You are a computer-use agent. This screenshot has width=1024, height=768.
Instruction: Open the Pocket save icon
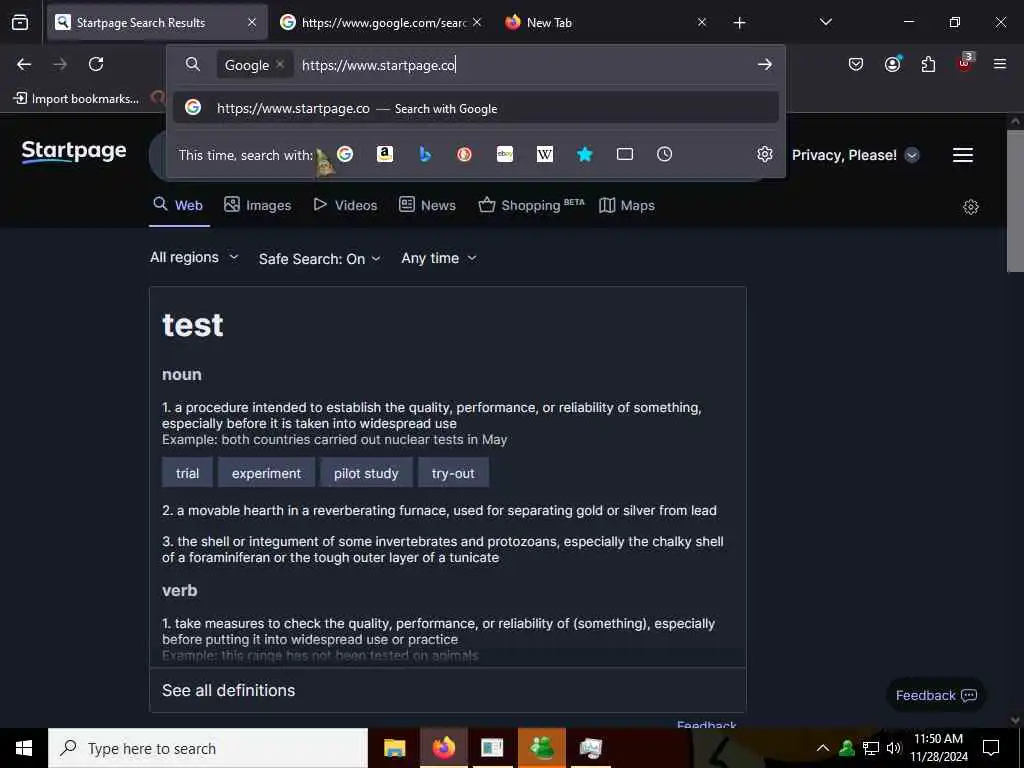click(x=856, y=64)
